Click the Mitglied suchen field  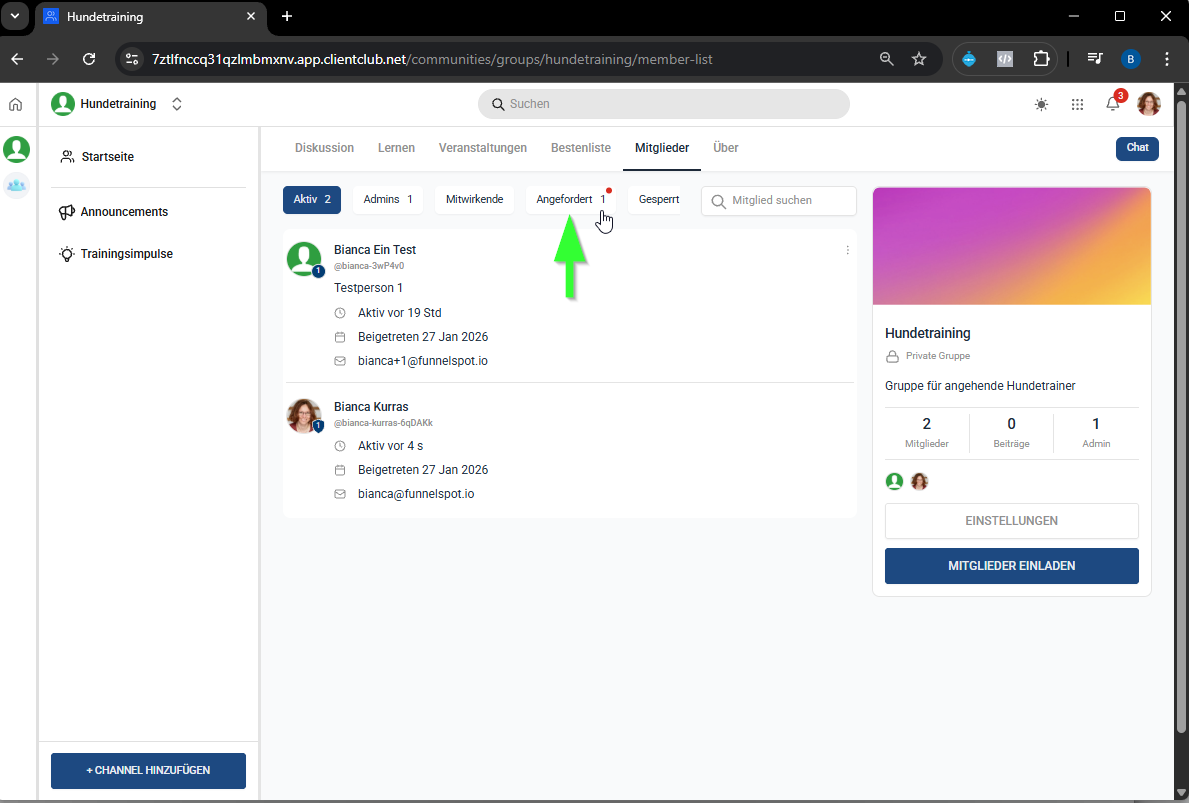[x=779, y=200]
